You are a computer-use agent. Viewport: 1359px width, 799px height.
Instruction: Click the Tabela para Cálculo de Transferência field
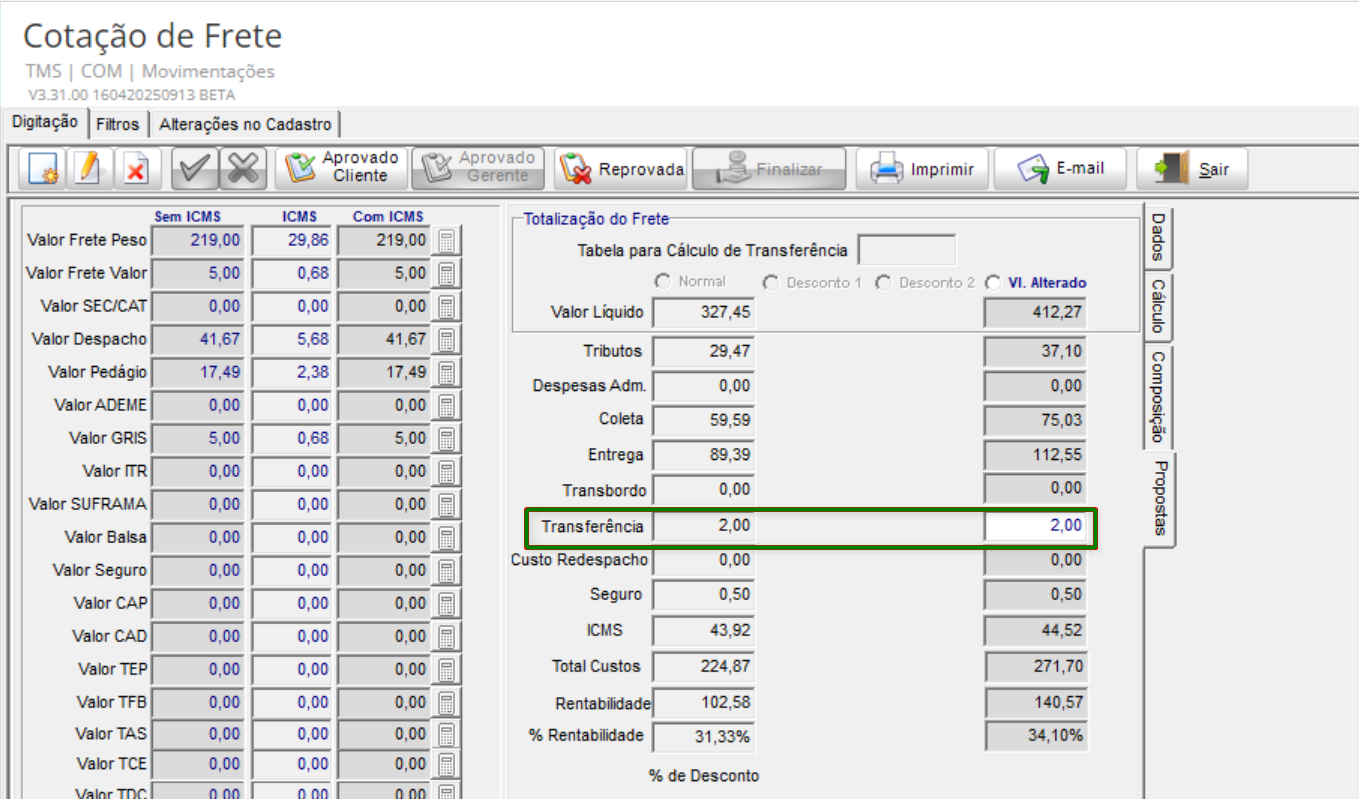(x=906, y=250)
